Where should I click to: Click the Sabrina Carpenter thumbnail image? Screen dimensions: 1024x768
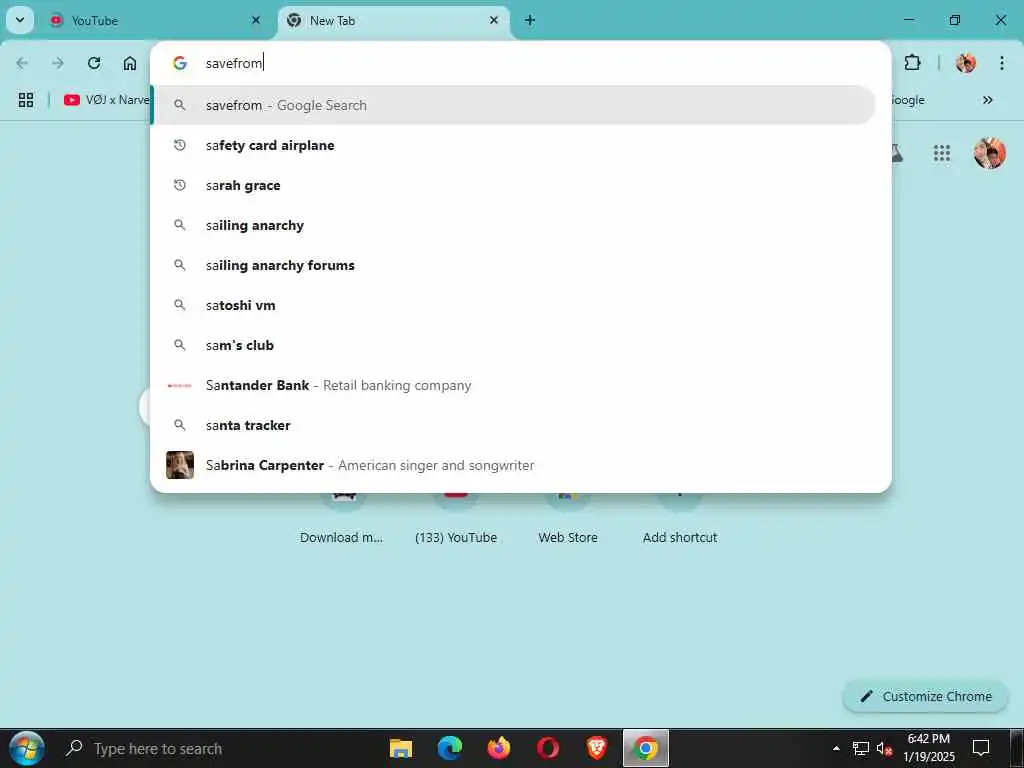coord(180,465)
